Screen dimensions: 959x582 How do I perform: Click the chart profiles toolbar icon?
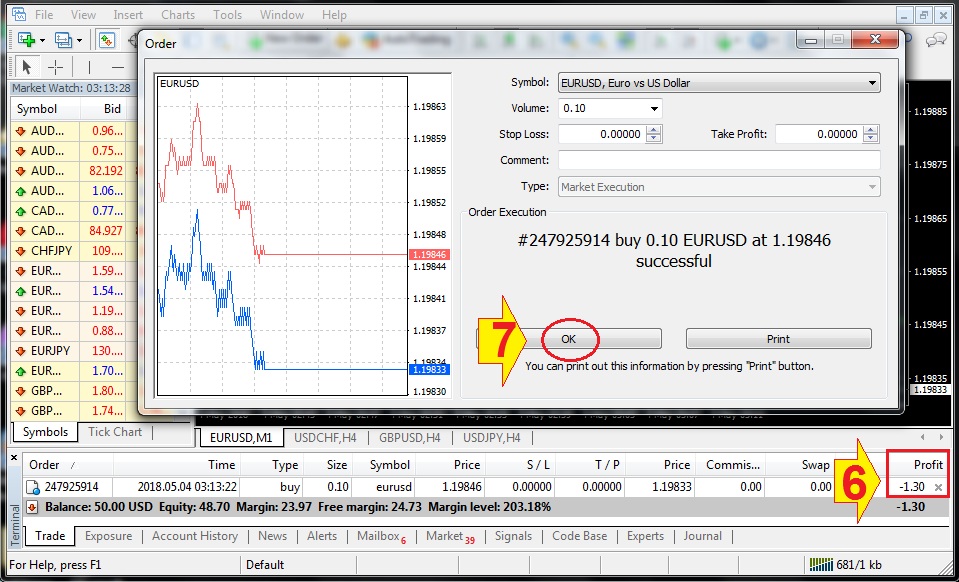point(62,40)
